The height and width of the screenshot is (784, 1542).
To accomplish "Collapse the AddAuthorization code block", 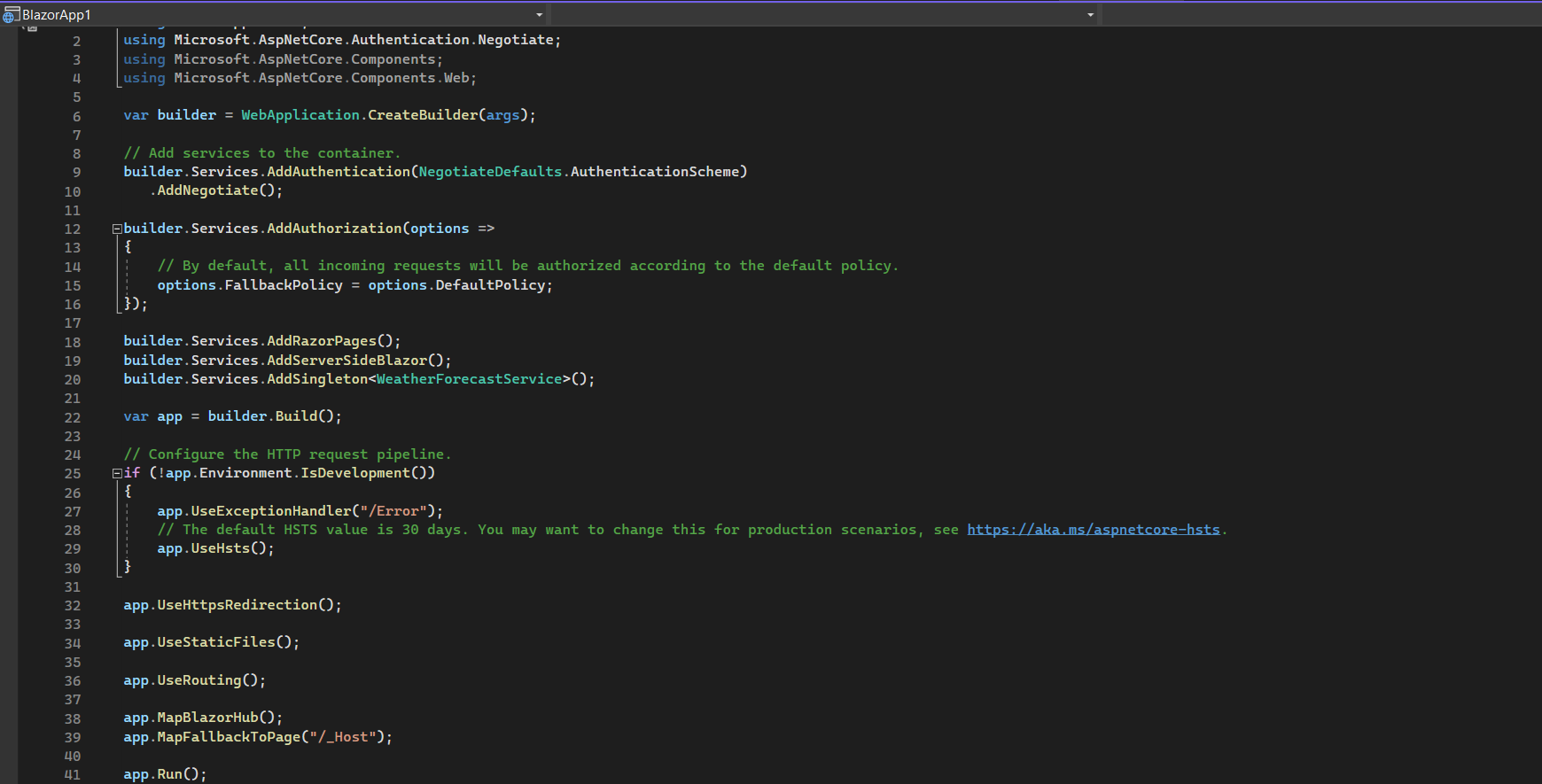I will 117,229.
